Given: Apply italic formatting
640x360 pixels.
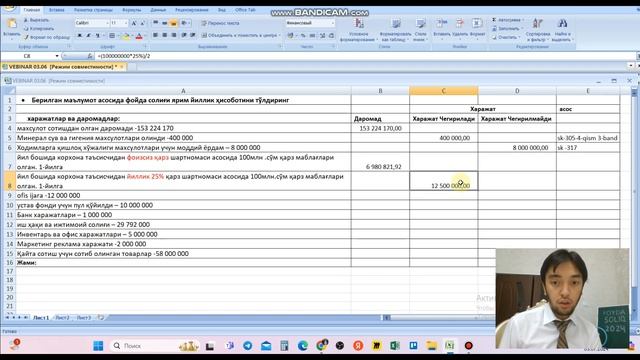Looking at the screenshot, I should [x=88, y=36].
